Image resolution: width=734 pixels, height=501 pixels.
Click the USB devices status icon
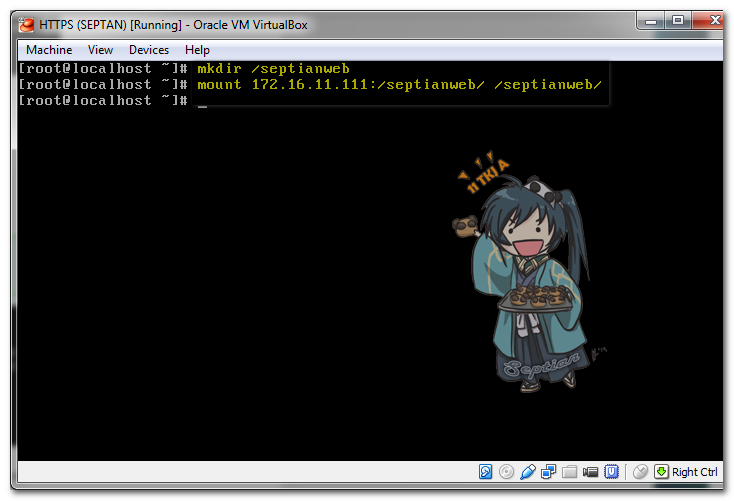(528, 472)
